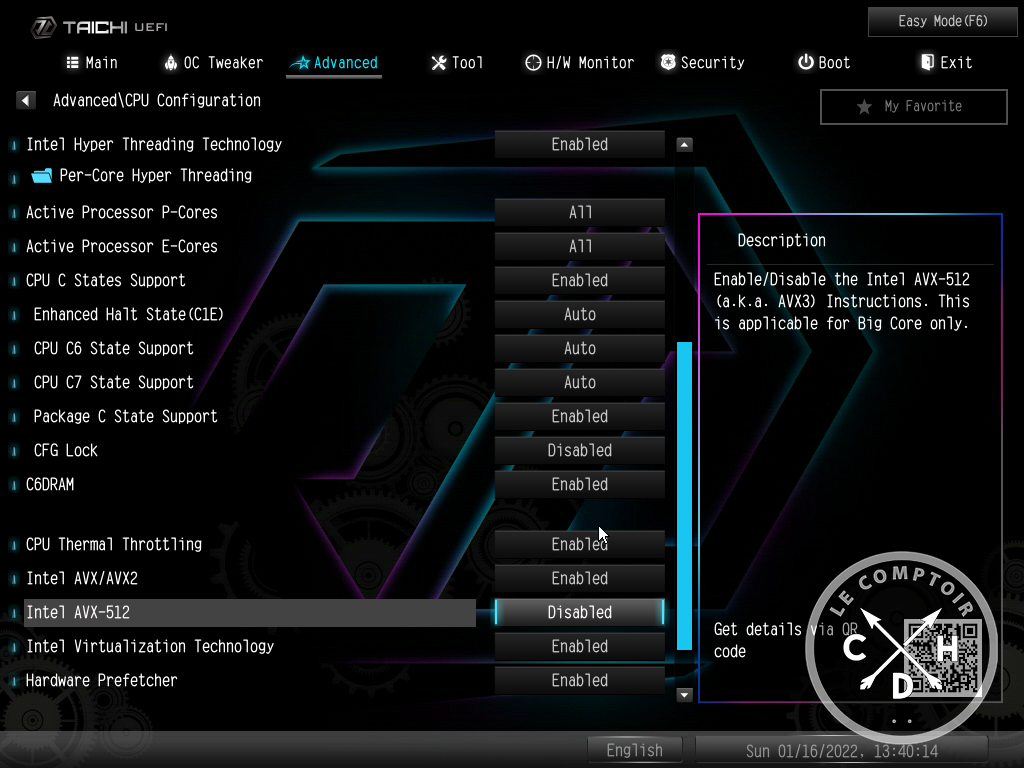Click the star icon in My Favorite

point(864,107)
